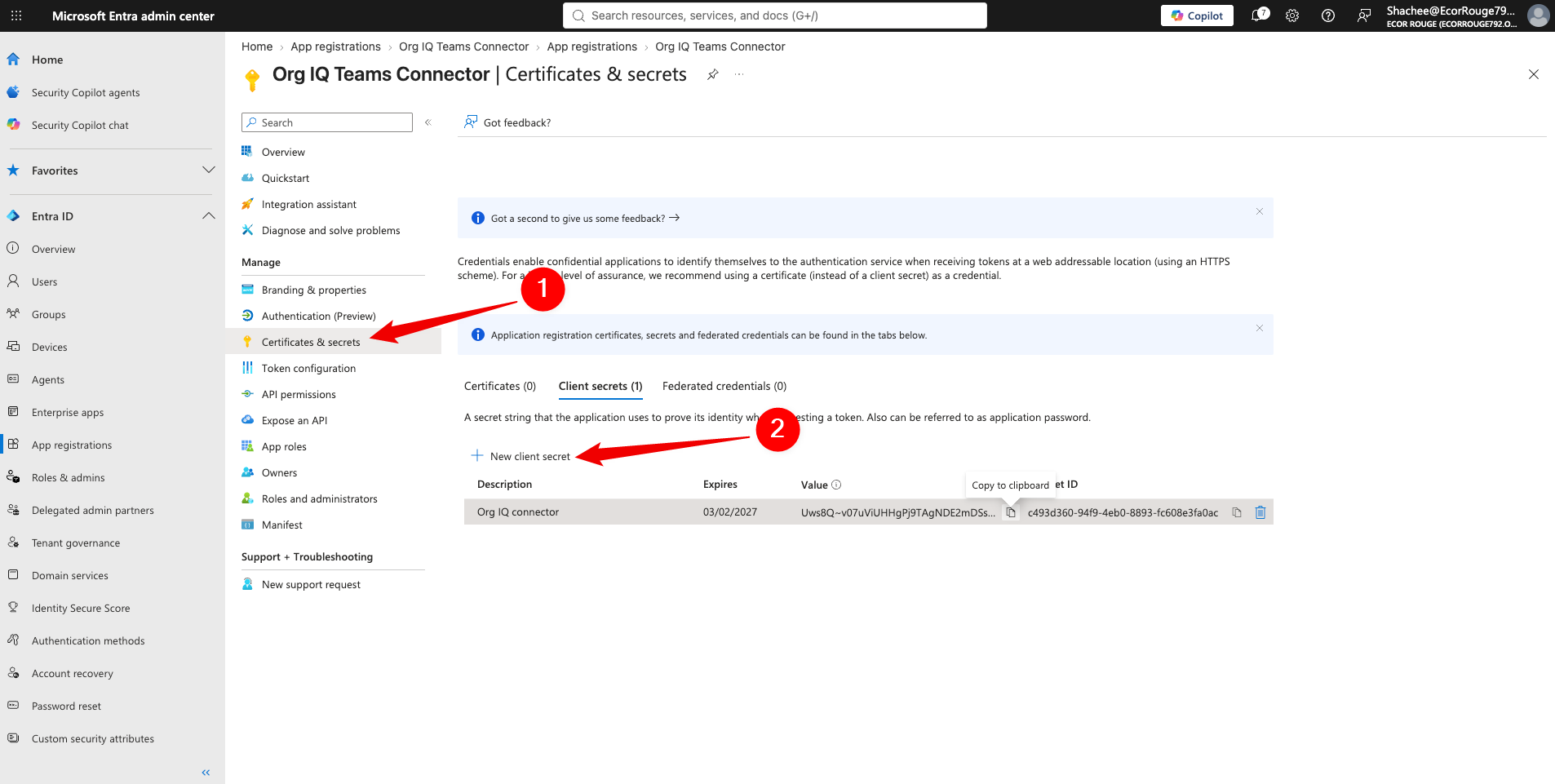Image resolution: width=1555 pixels, height=784 pixels.
Task: Click the first App registrations breadcrumb
Action: (335, 47)
